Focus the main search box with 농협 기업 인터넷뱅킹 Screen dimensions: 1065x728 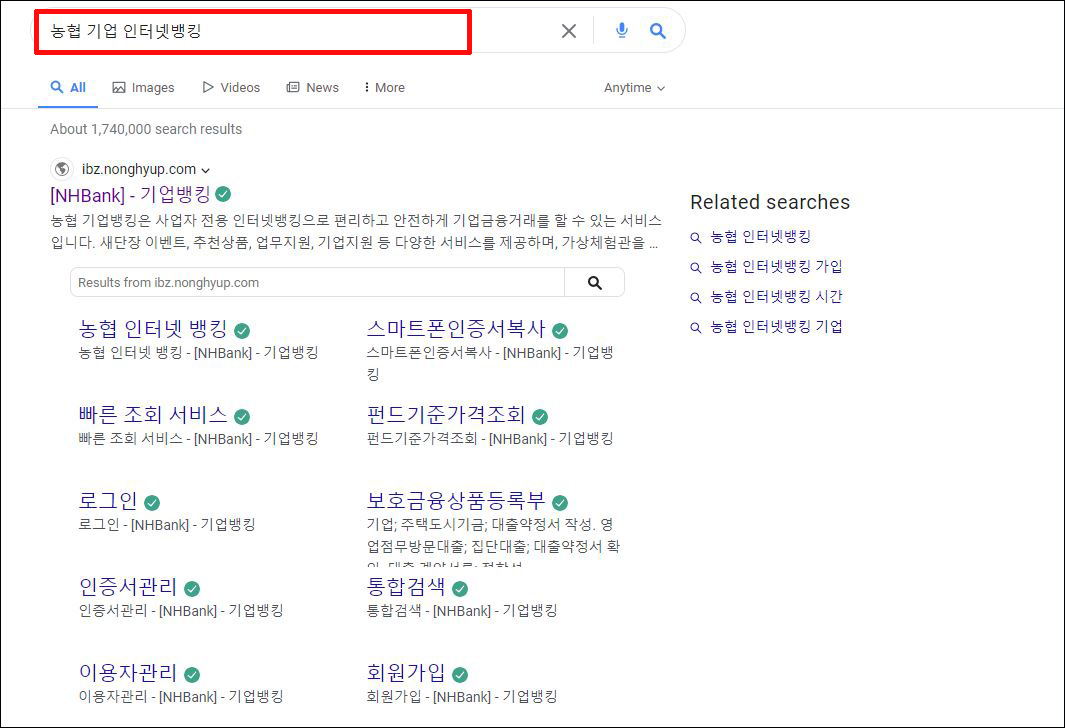[253, 31]
